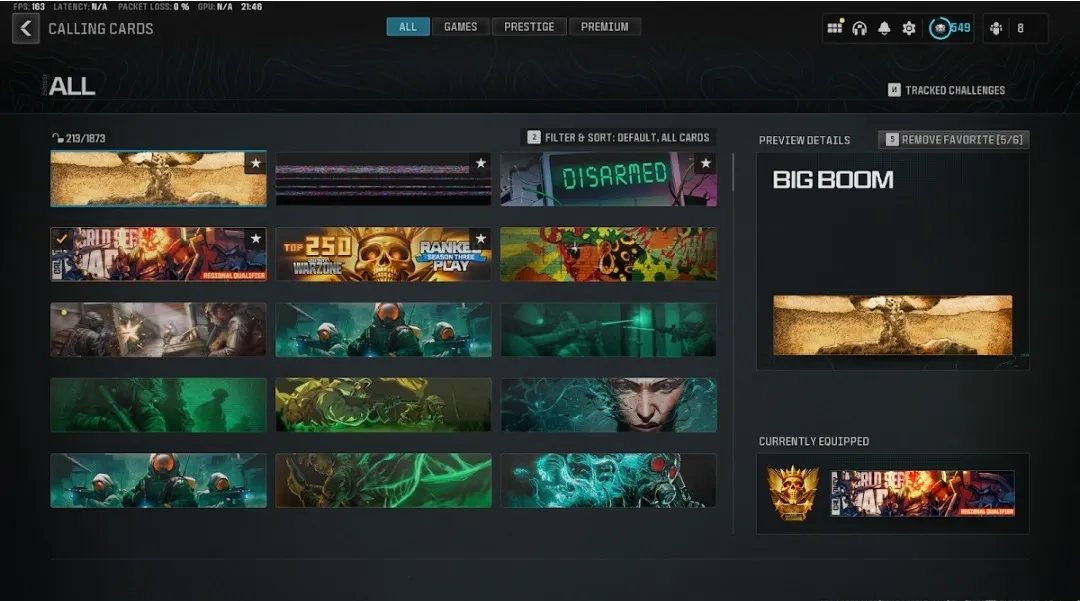
Task: Select the glitch static calling card
Action: pyautogui.click(x=384, y=179)
